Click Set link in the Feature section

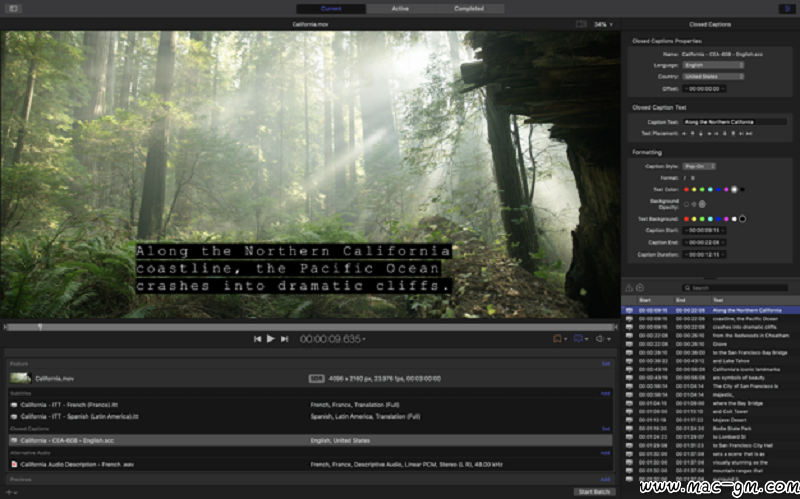[606, 364]
